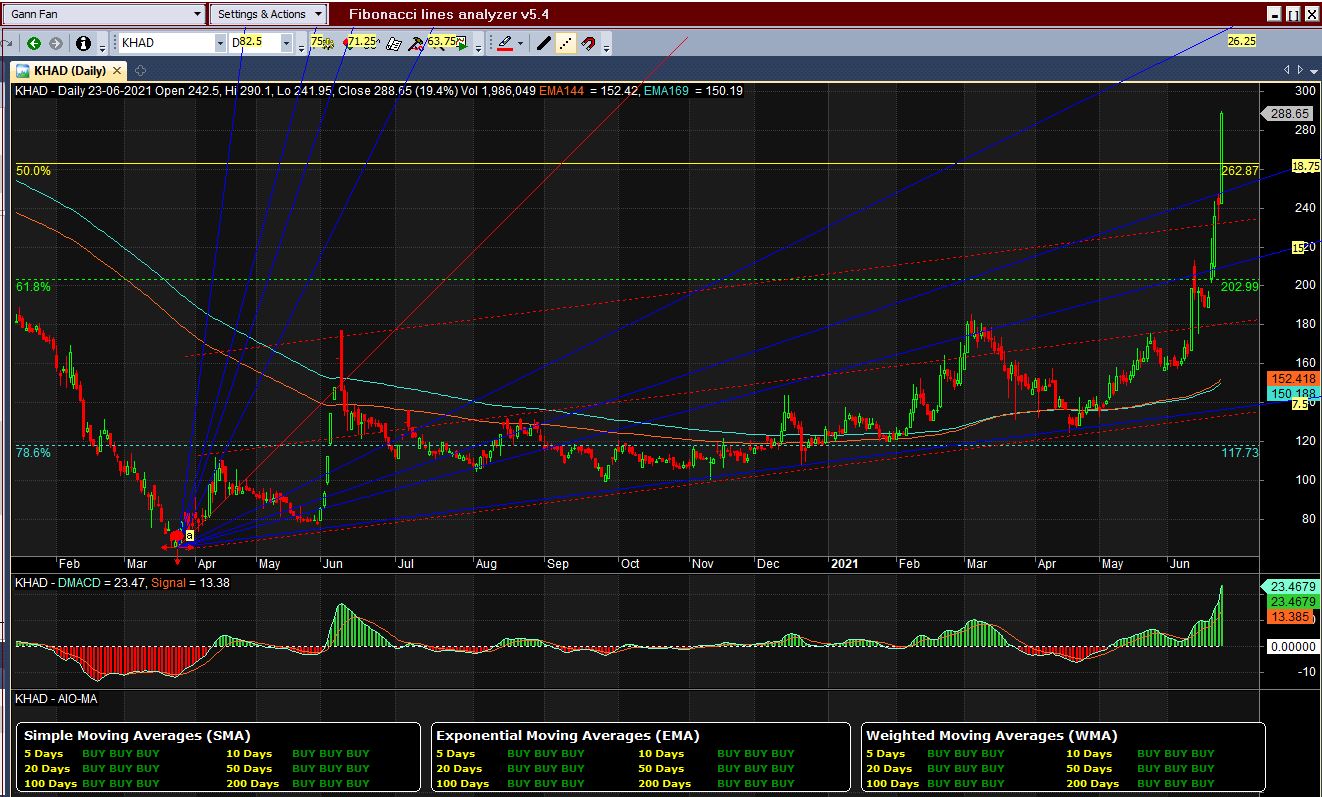Screen dimensions: 1322x797
Task: Click the EMA144 = 152.42 legend text
Action: tap(588, 91)
